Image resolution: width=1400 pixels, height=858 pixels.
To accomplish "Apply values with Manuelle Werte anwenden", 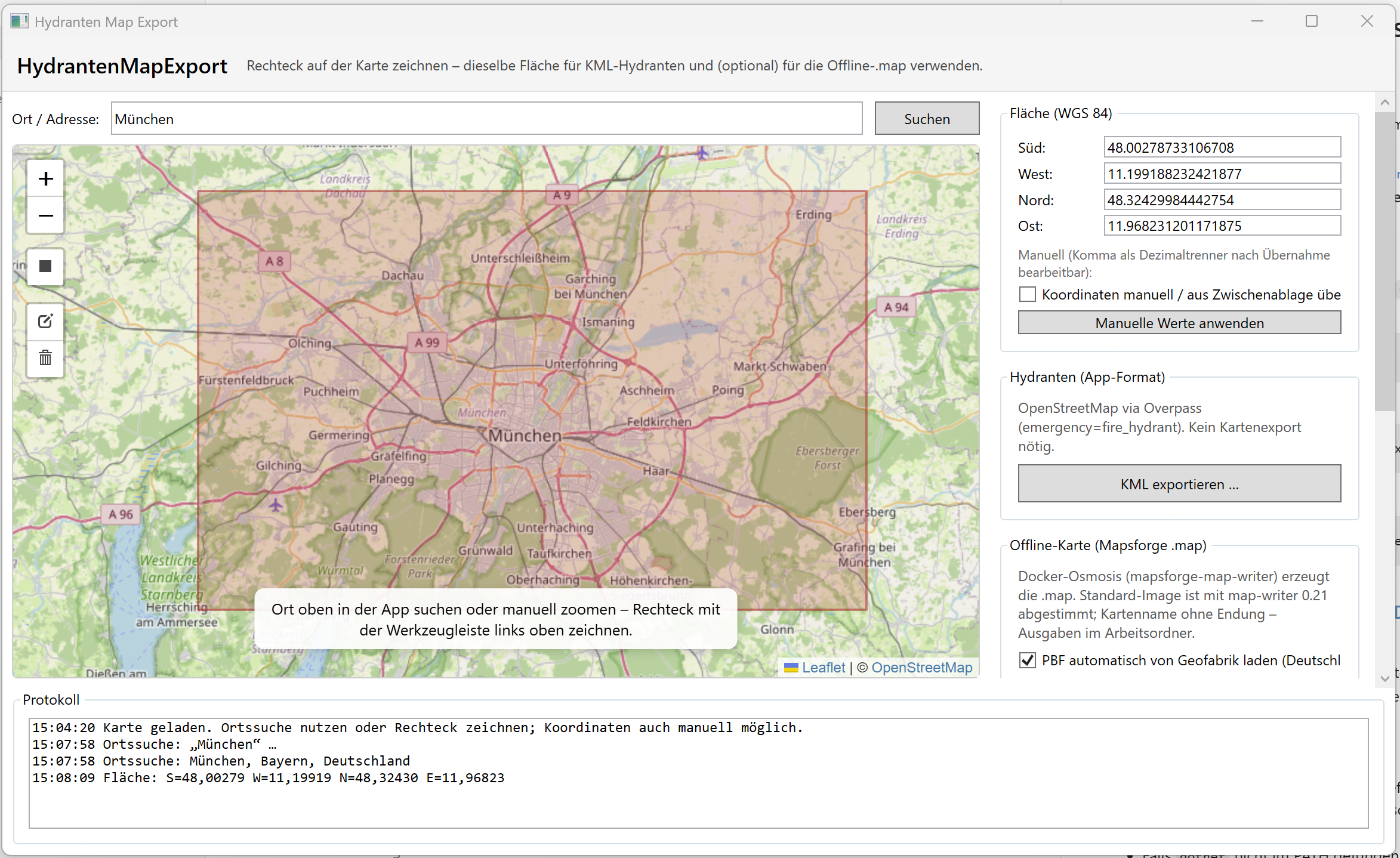I will pos(1179,323).
